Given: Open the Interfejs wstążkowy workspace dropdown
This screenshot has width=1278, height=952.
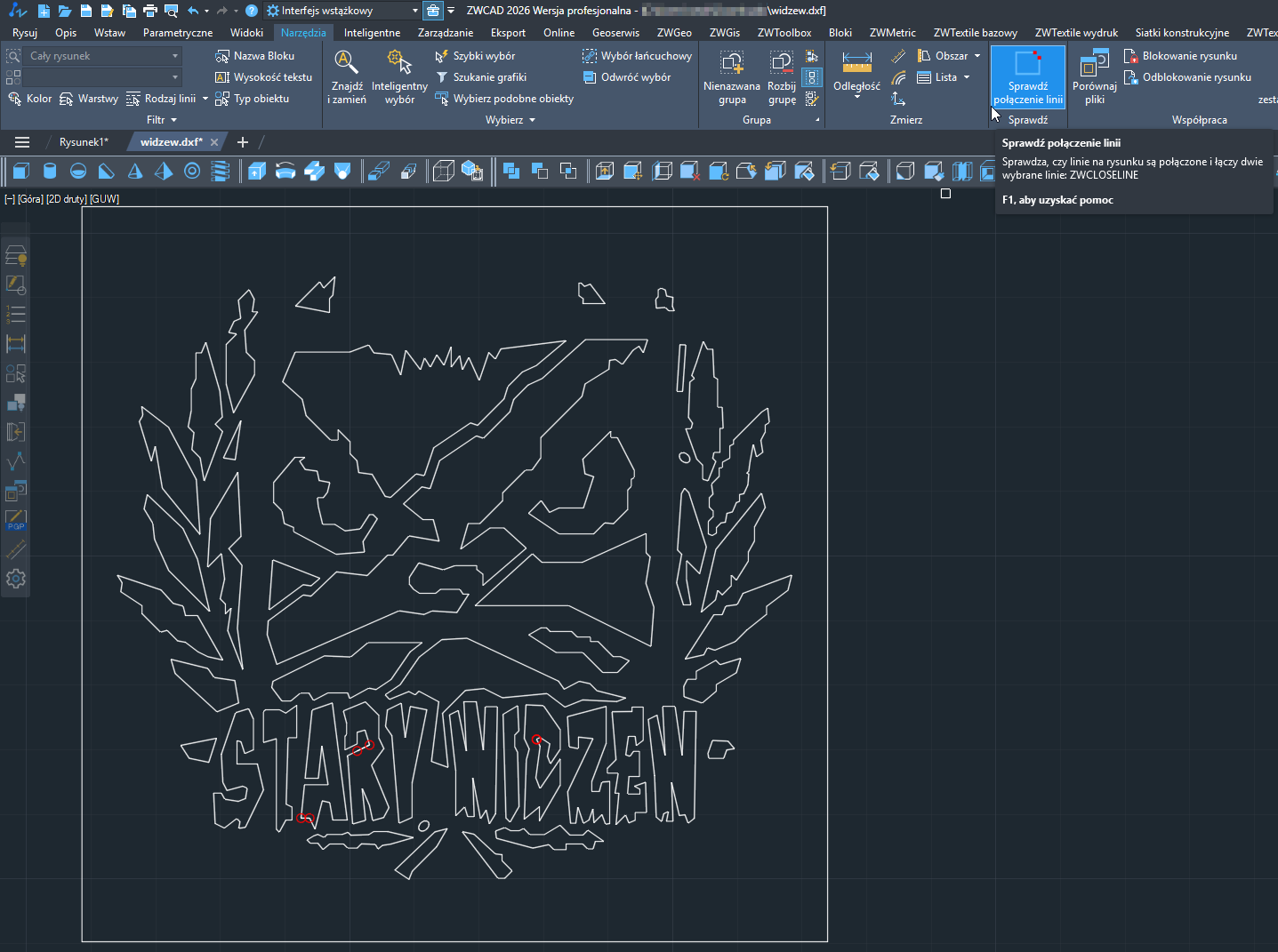Looking at the screenshot, I should (414, 11).
